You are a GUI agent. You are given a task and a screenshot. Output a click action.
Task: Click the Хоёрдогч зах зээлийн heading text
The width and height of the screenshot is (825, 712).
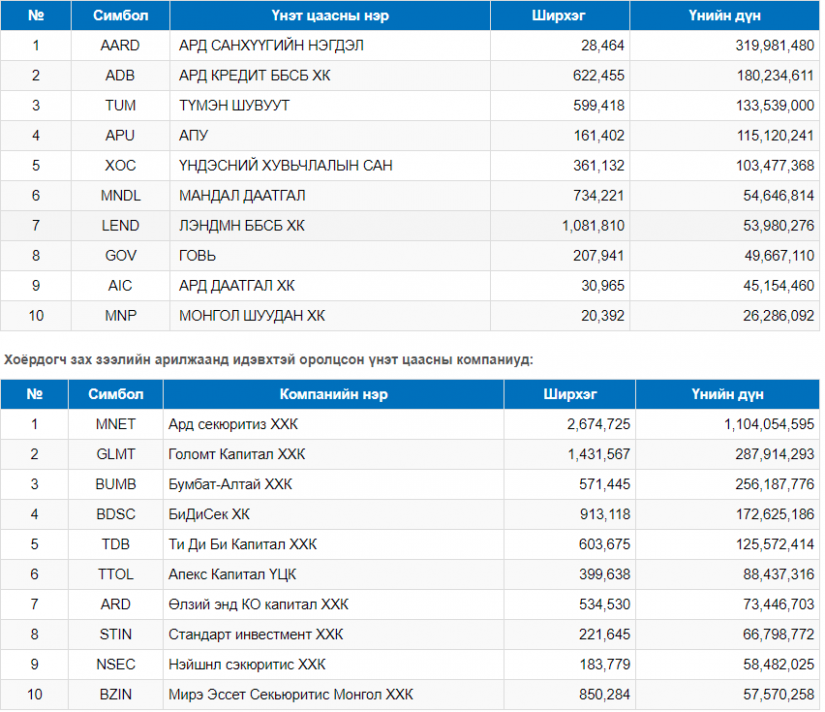tap(268, 360)
